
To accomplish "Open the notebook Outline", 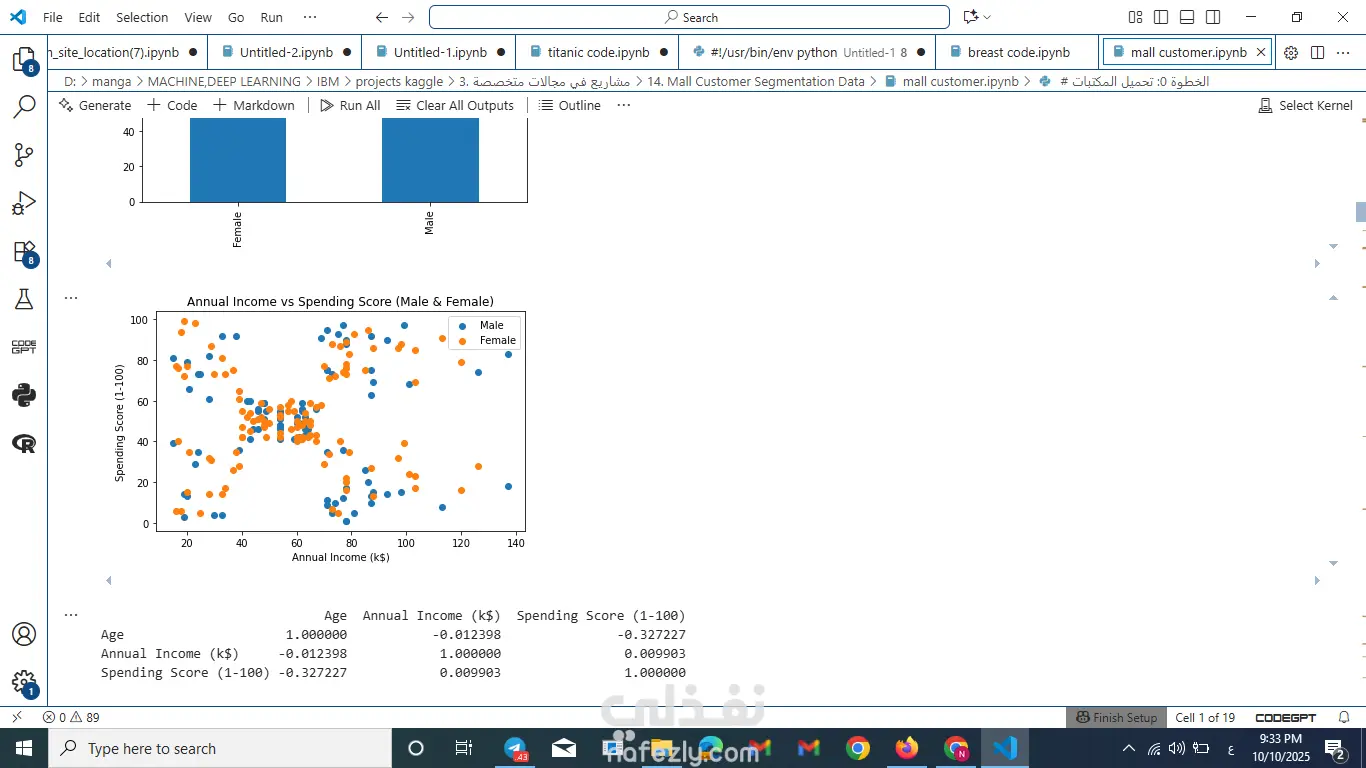I will coord(570,105).
